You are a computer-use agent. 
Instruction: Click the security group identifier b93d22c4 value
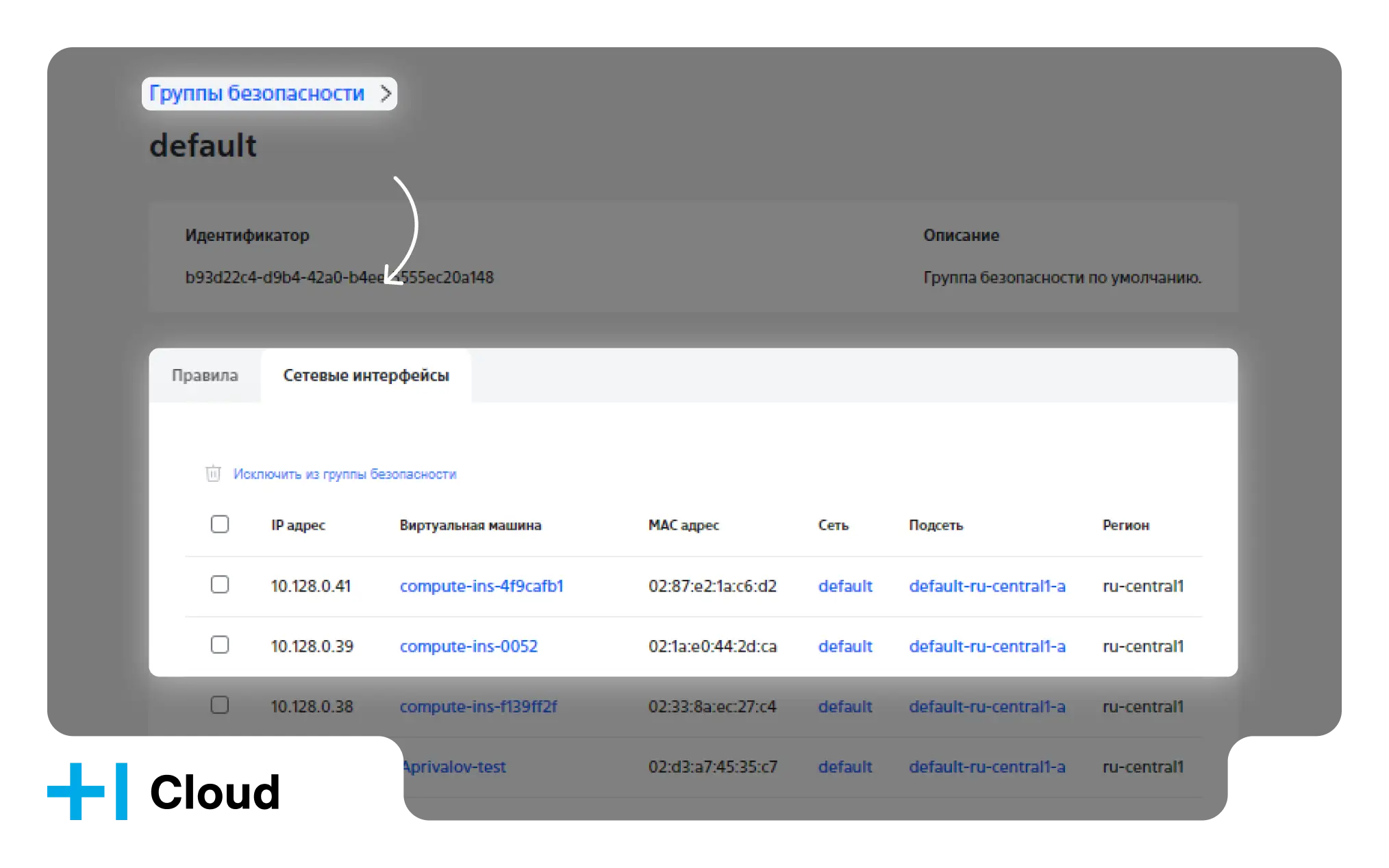(340, 277)
